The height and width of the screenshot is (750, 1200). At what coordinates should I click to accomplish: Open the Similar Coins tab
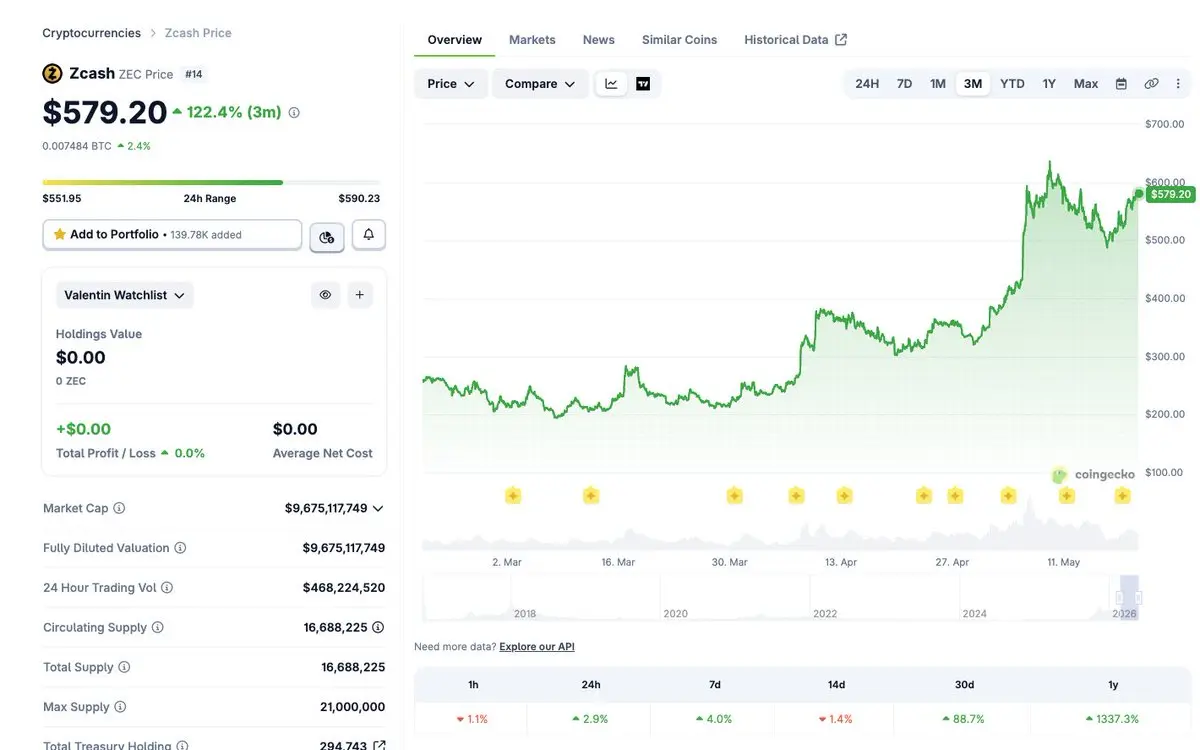click(x=680, y=40)
